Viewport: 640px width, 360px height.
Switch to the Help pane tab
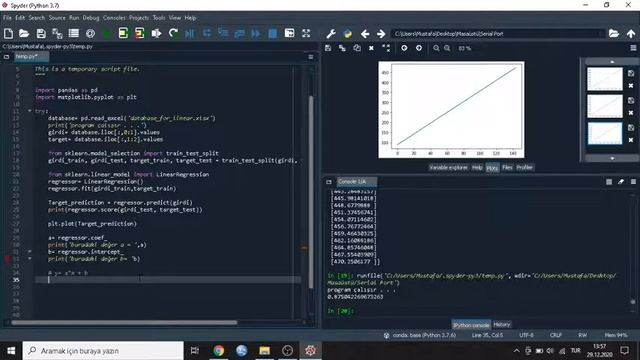477,167
